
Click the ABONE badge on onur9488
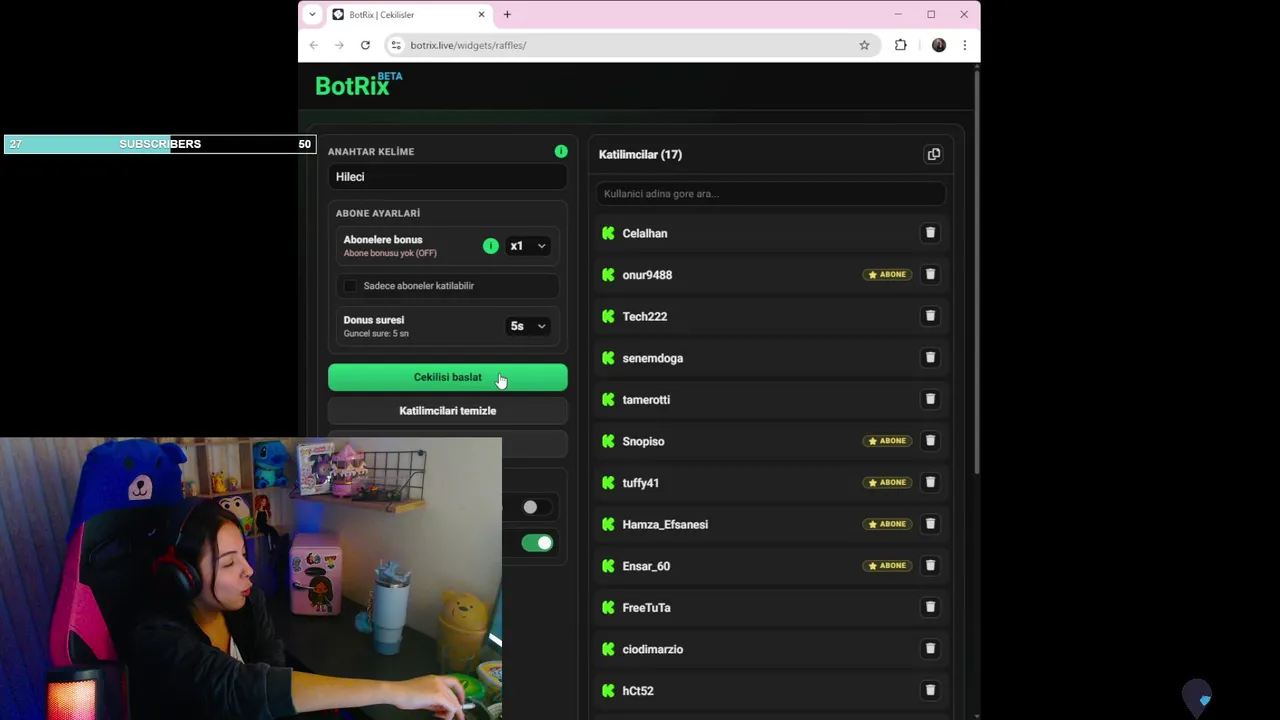[x=887, y=274]
